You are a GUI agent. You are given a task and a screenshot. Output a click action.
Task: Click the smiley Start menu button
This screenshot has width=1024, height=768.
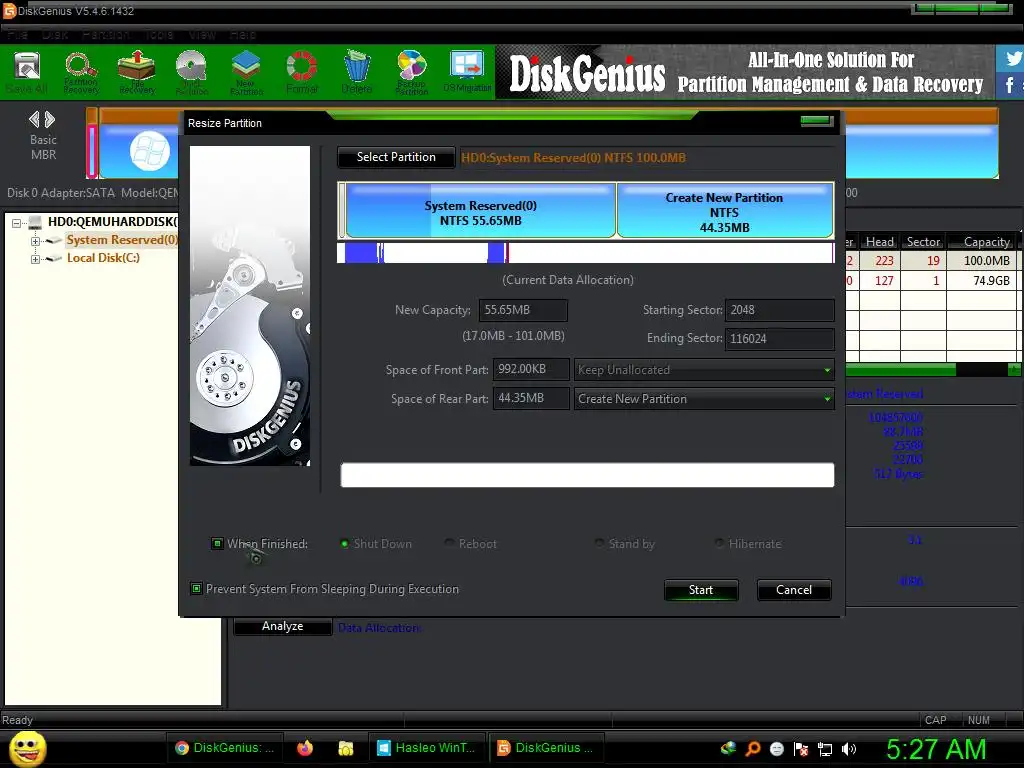[27, 748]
